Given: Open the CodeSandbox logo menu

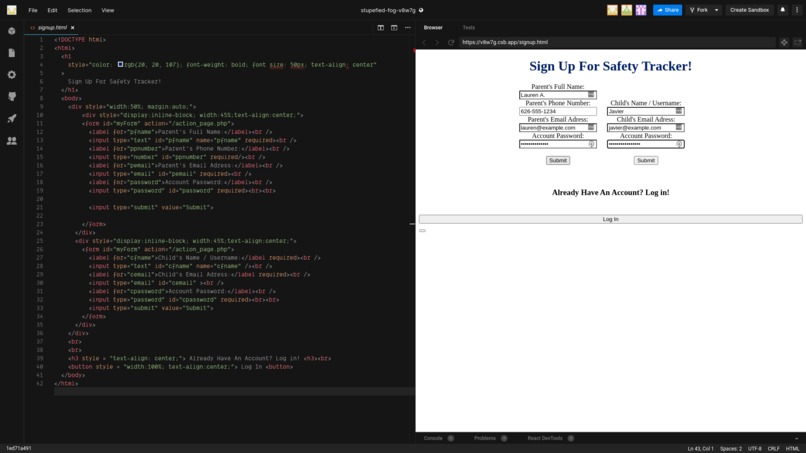Looking at the screenshot, I should pos(11,10).
